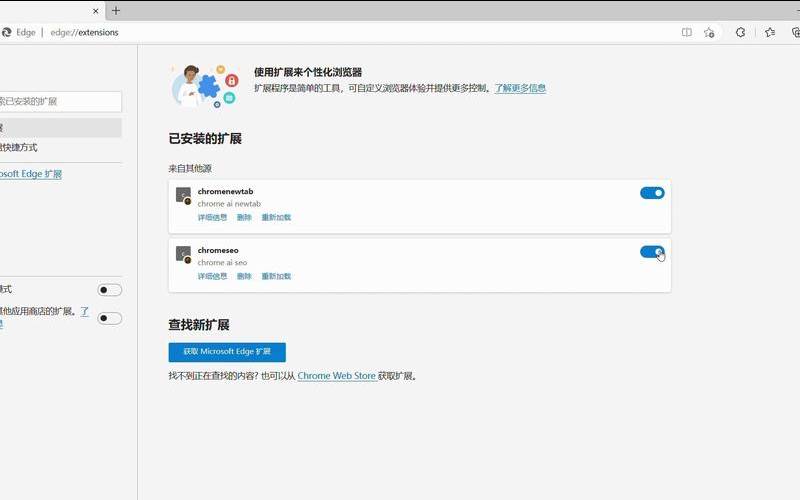This screenshot has width=800, height=500.
Task: Reload the chromeseo extension
Action: tap(276, 276)
